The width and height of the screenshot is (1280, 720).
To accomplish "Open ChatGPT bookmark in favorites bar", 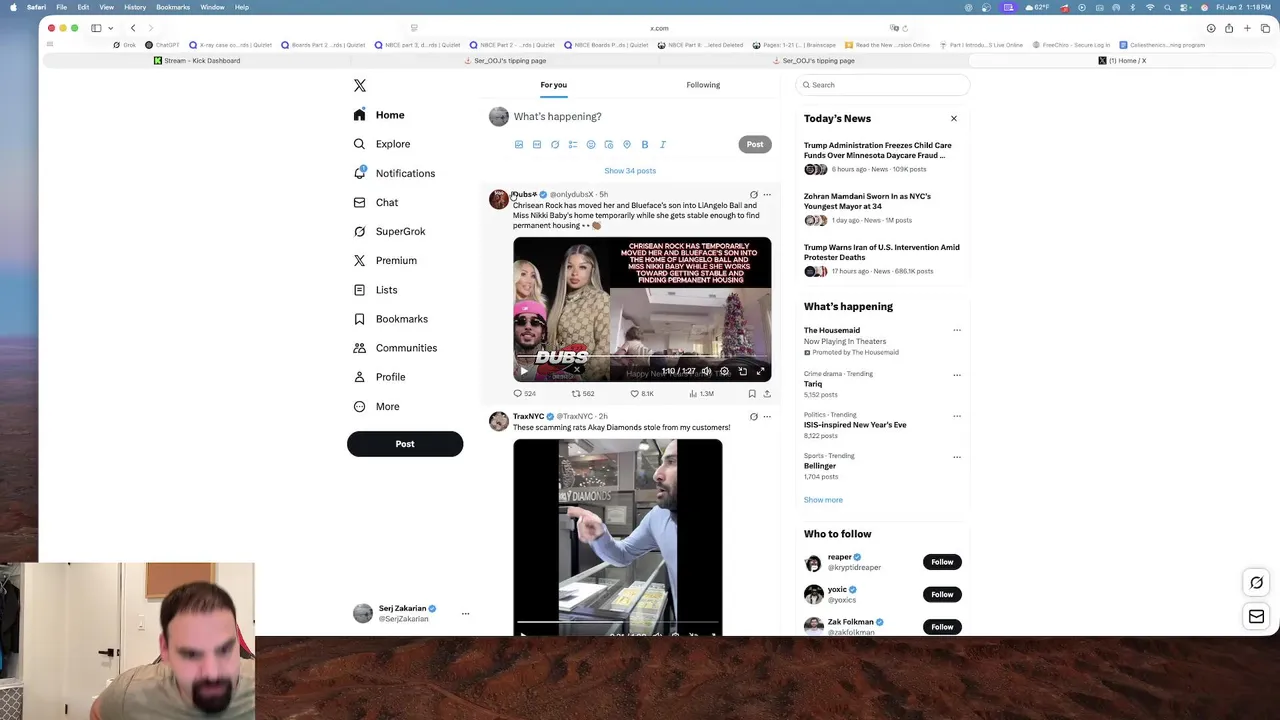I will pos(163,45).
